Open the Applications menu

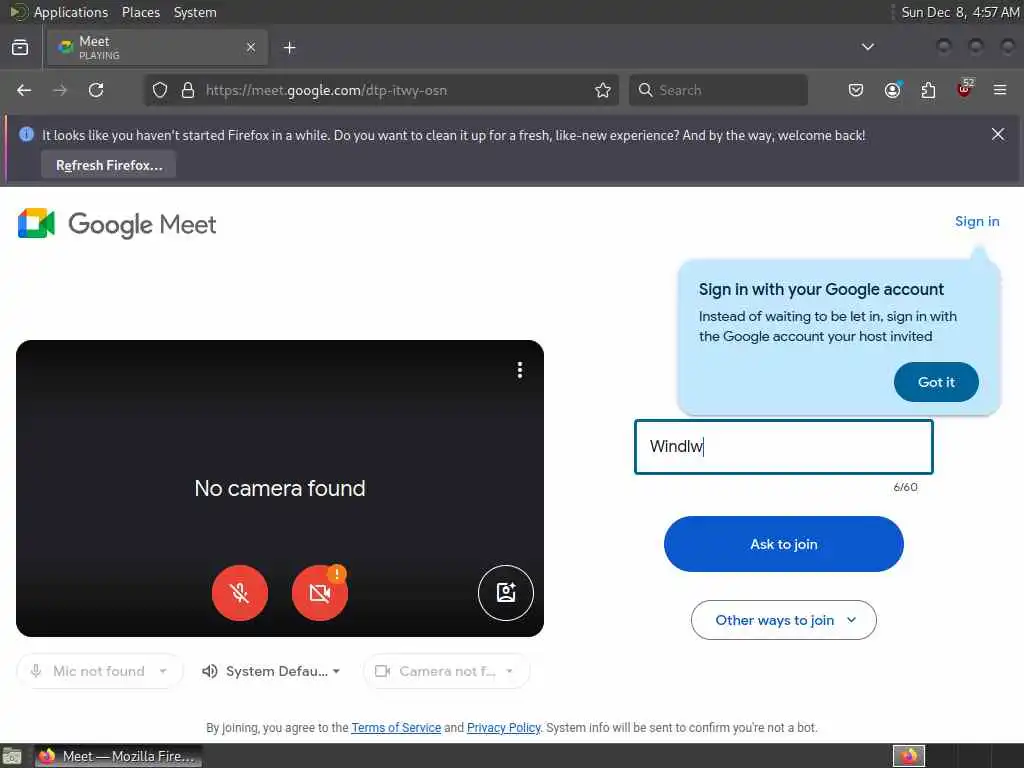pyautogui.click(x=71, y=12)
